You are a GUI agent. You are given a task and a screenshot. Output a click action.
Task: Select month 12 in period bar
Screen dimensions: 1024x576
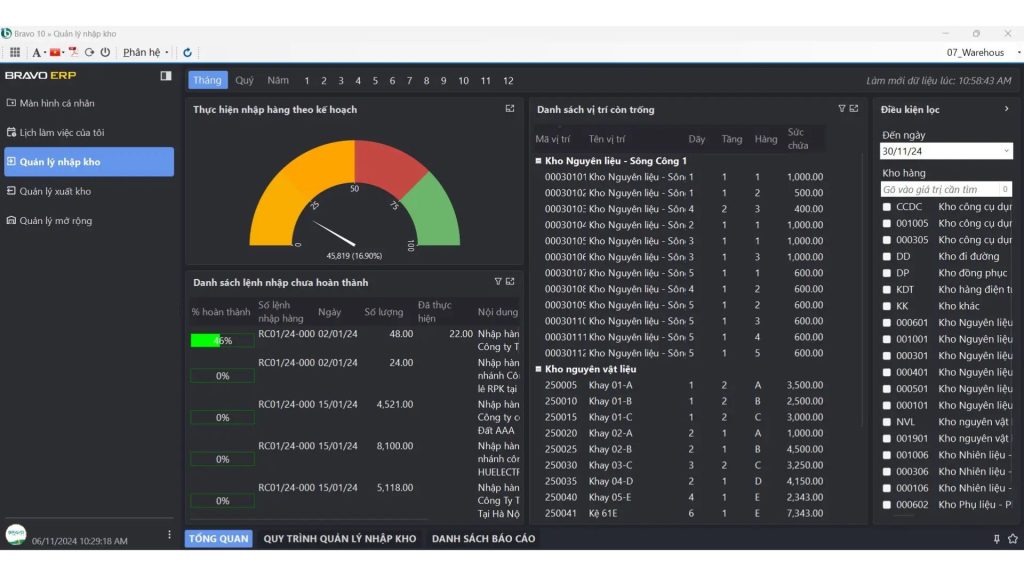coord(508,81)
